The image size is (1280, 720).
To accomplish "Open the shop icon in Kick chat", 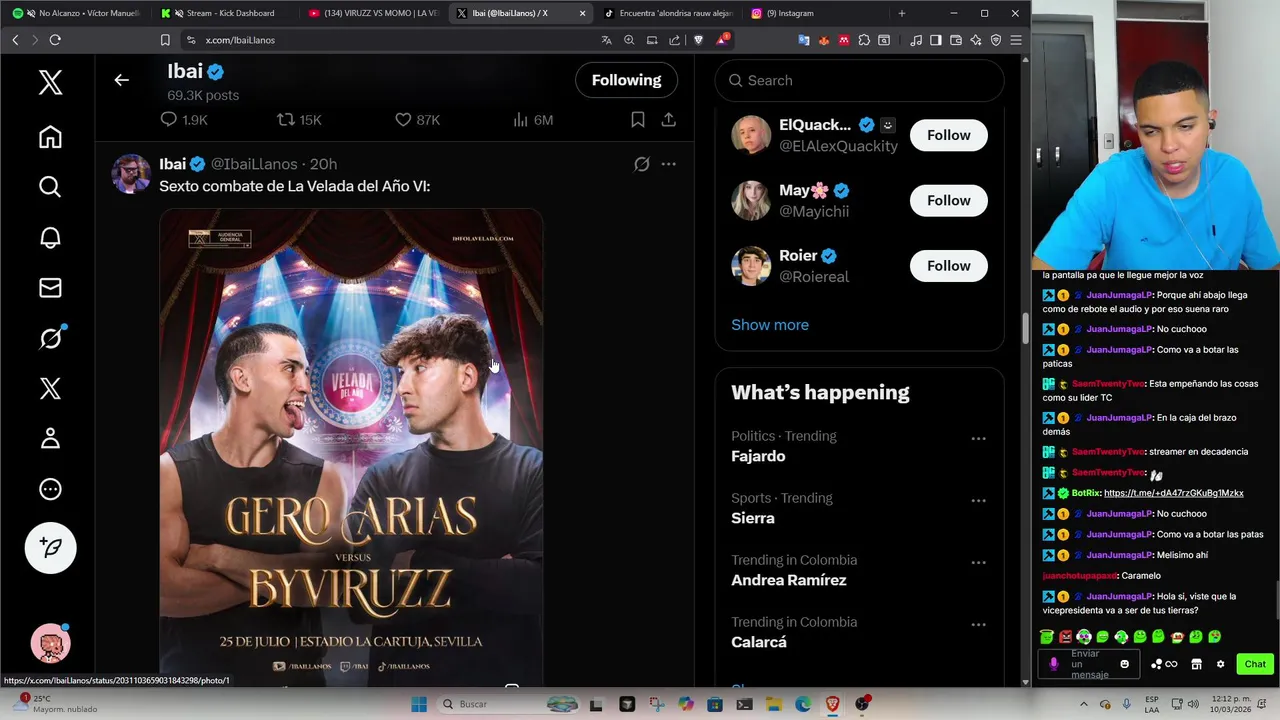I will (x=1196, y=664).
